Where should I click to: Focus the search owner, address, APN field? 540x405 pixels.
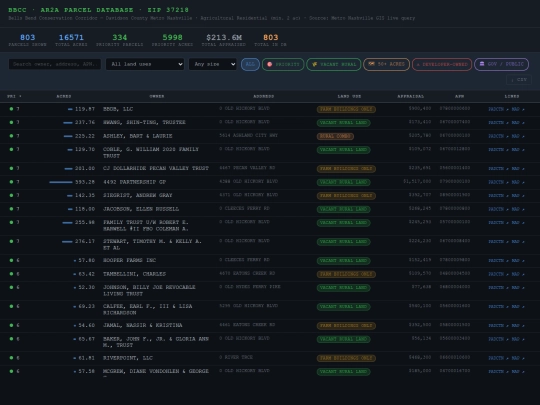click(55, 64)
